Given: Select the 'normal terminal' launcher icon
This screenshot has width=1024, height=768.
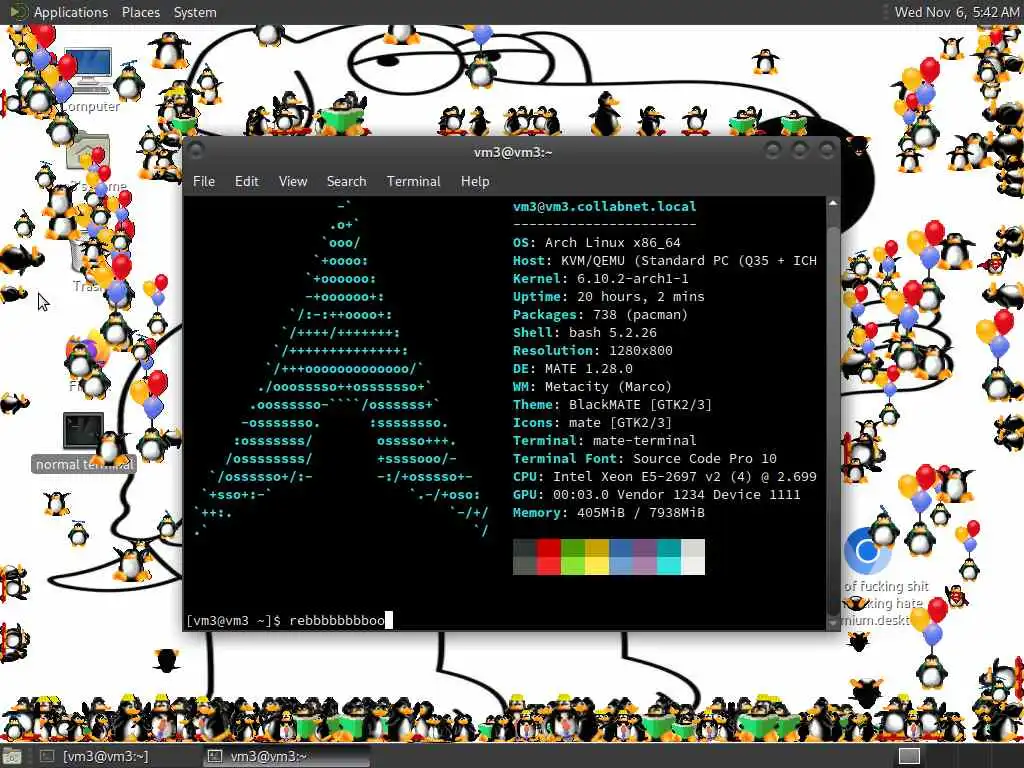Looking at the screenshot, I should point(83,441).
